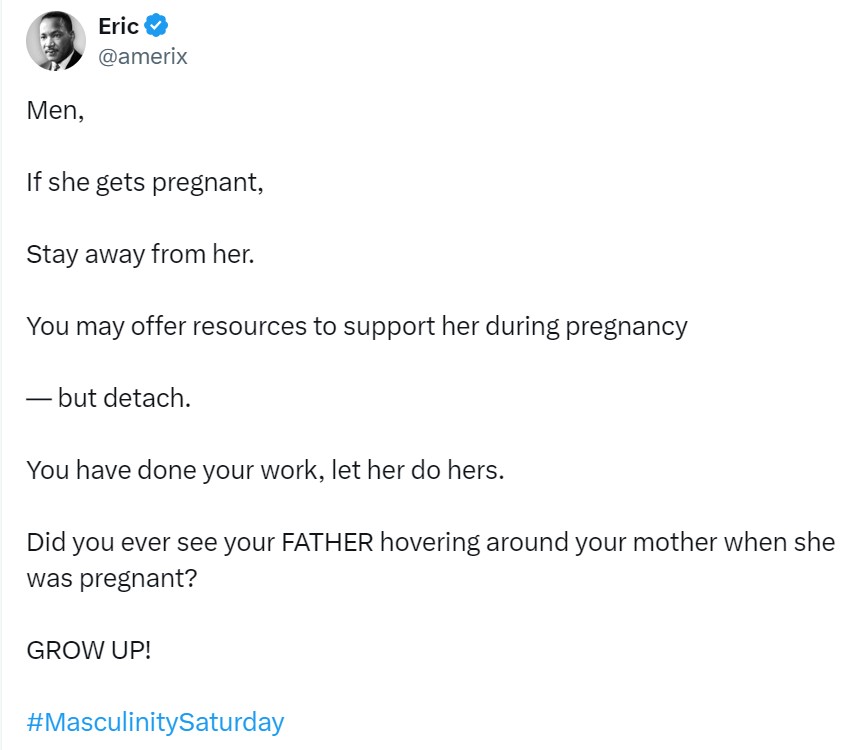Click the "Stay away from her." line
850x750 pixels.
(x=141, y=255)
